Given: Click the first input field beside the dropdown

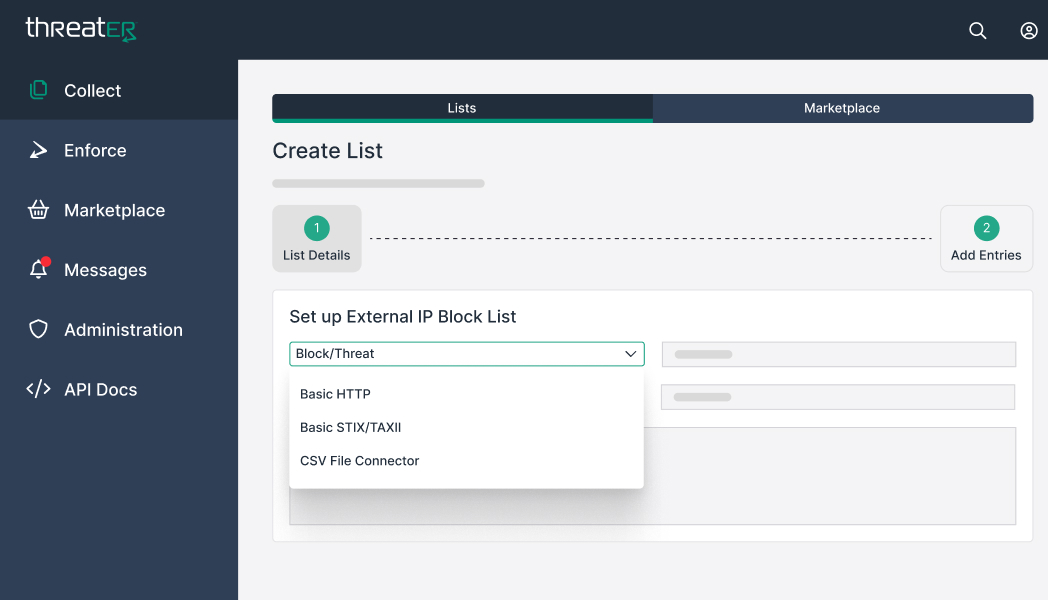Looking at the screenshot, I should (839, 354).
